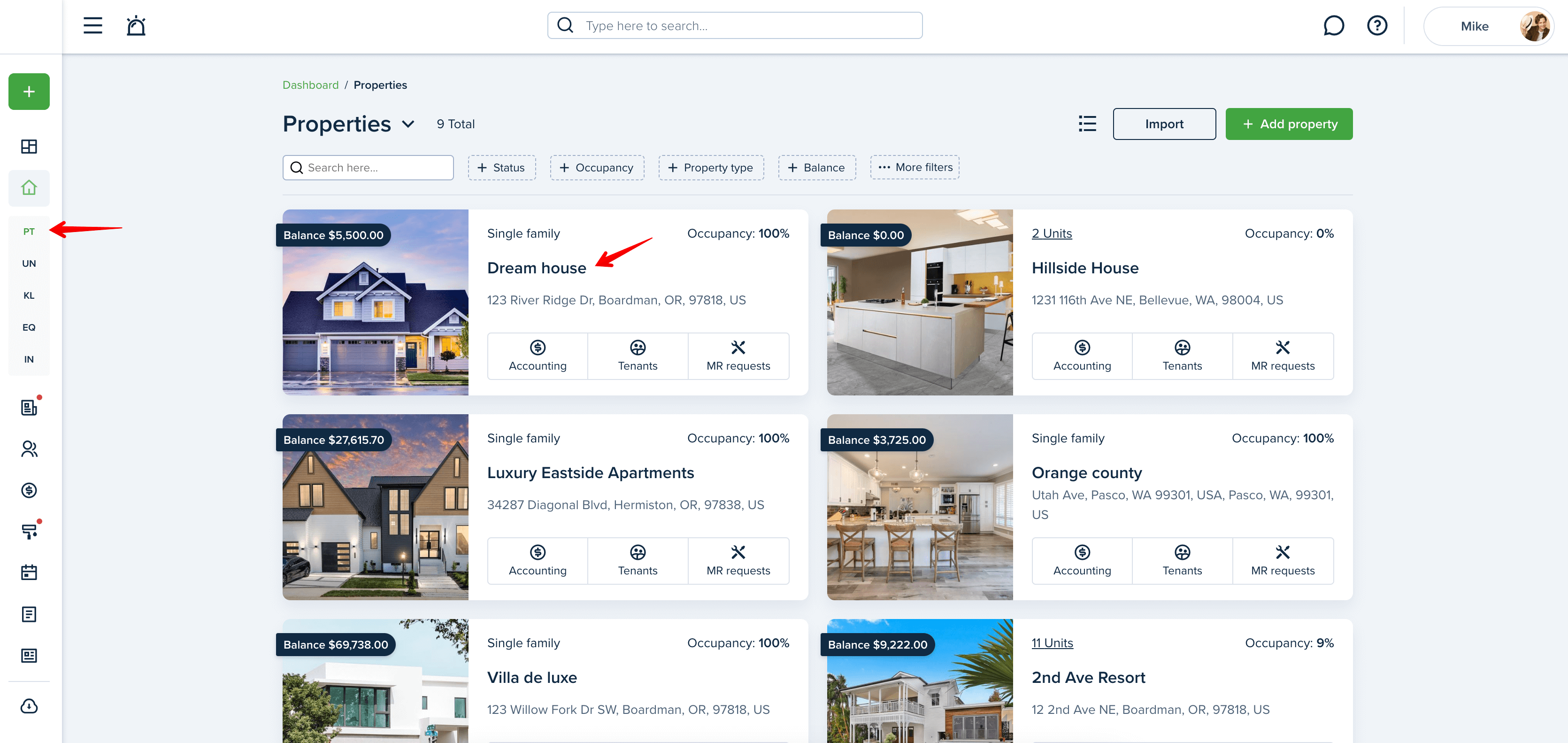Open MR requests for Dream house
The image size is (1568, 743).
pos(738,356)
